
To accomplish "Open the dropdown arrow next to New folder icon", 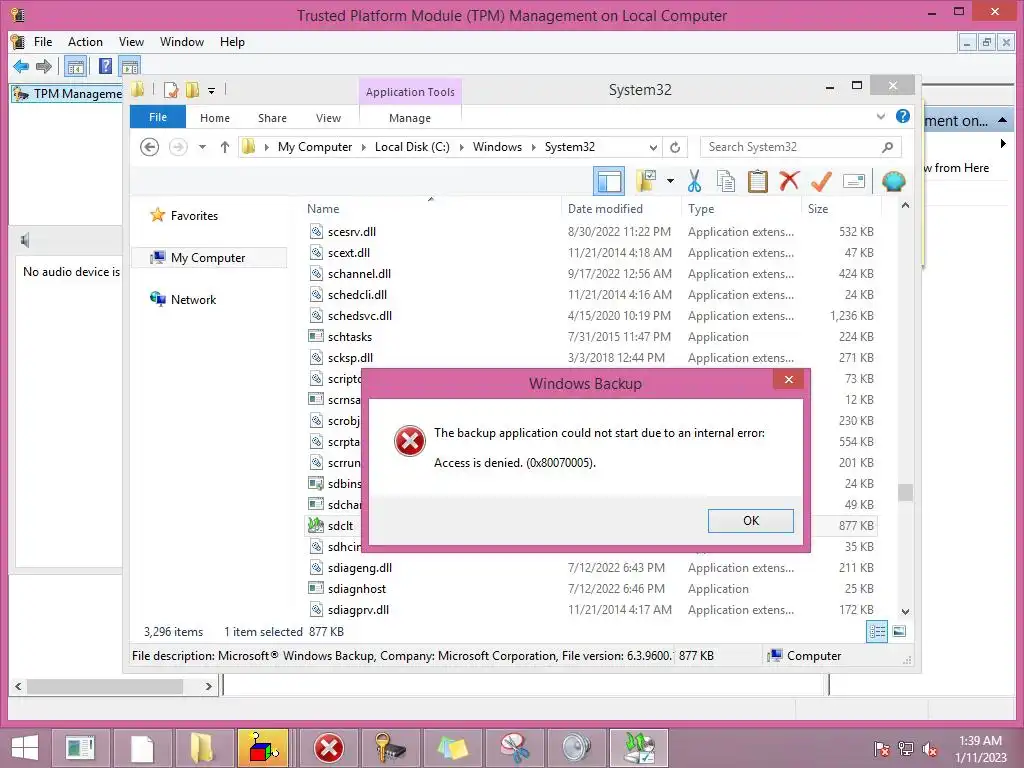I will (x=670, y=181).
